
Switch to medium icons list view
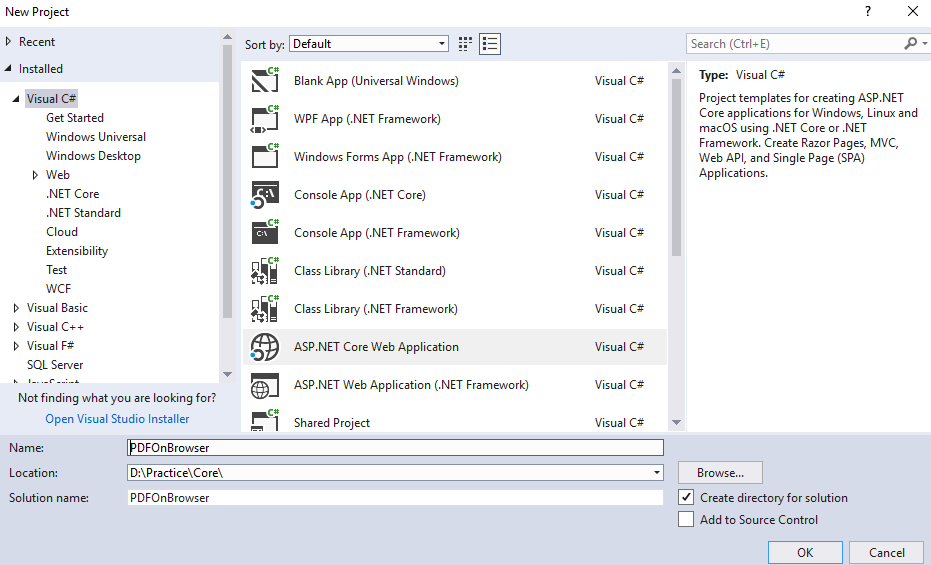[490, 44]
